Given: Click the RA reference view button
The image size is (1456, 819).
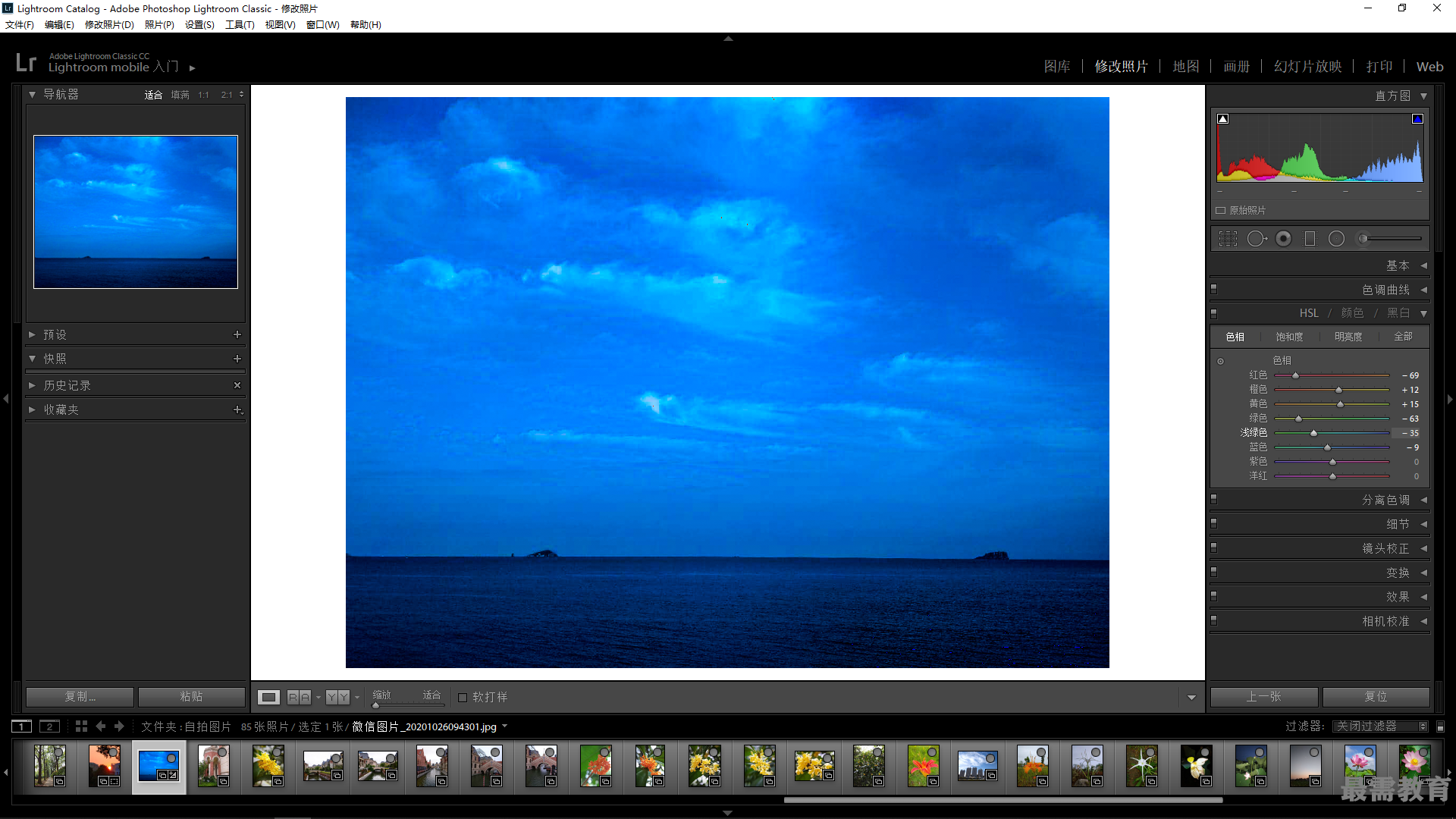Looking at the screenshot, I should pyautogui.click(x=299, y=697).
